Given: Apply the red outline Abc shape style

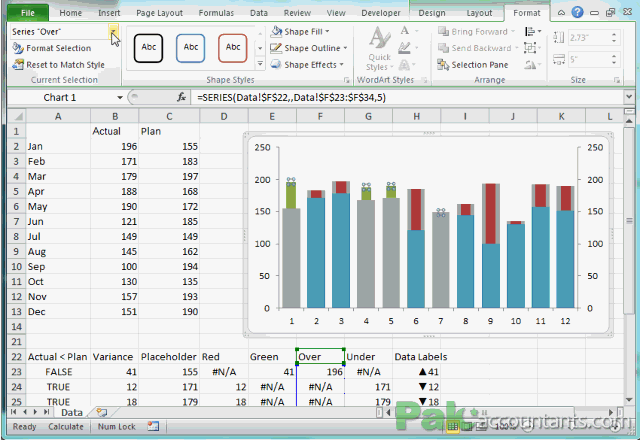Looking at the screenshot, I should 233,48.
